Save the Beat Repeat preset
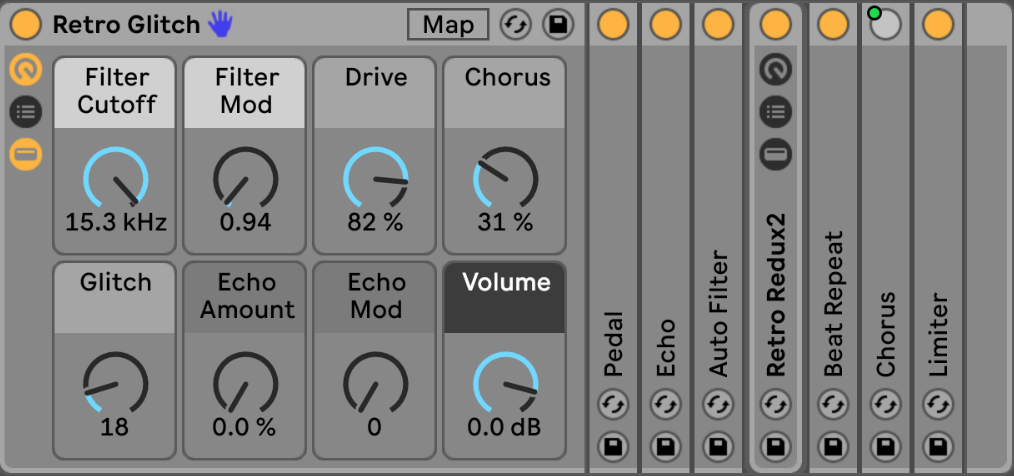Image resolution: width=1014 pixels, height=476 pixels. [x=833, y=447]
